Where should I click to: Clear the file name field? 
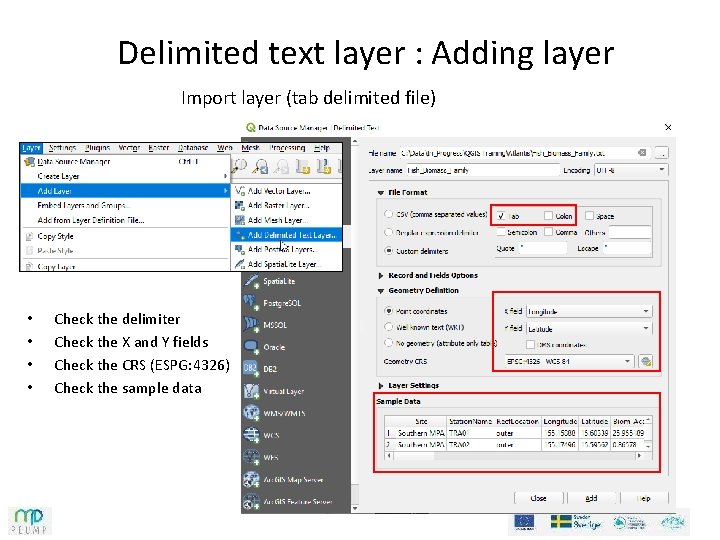tap(642, 153)
